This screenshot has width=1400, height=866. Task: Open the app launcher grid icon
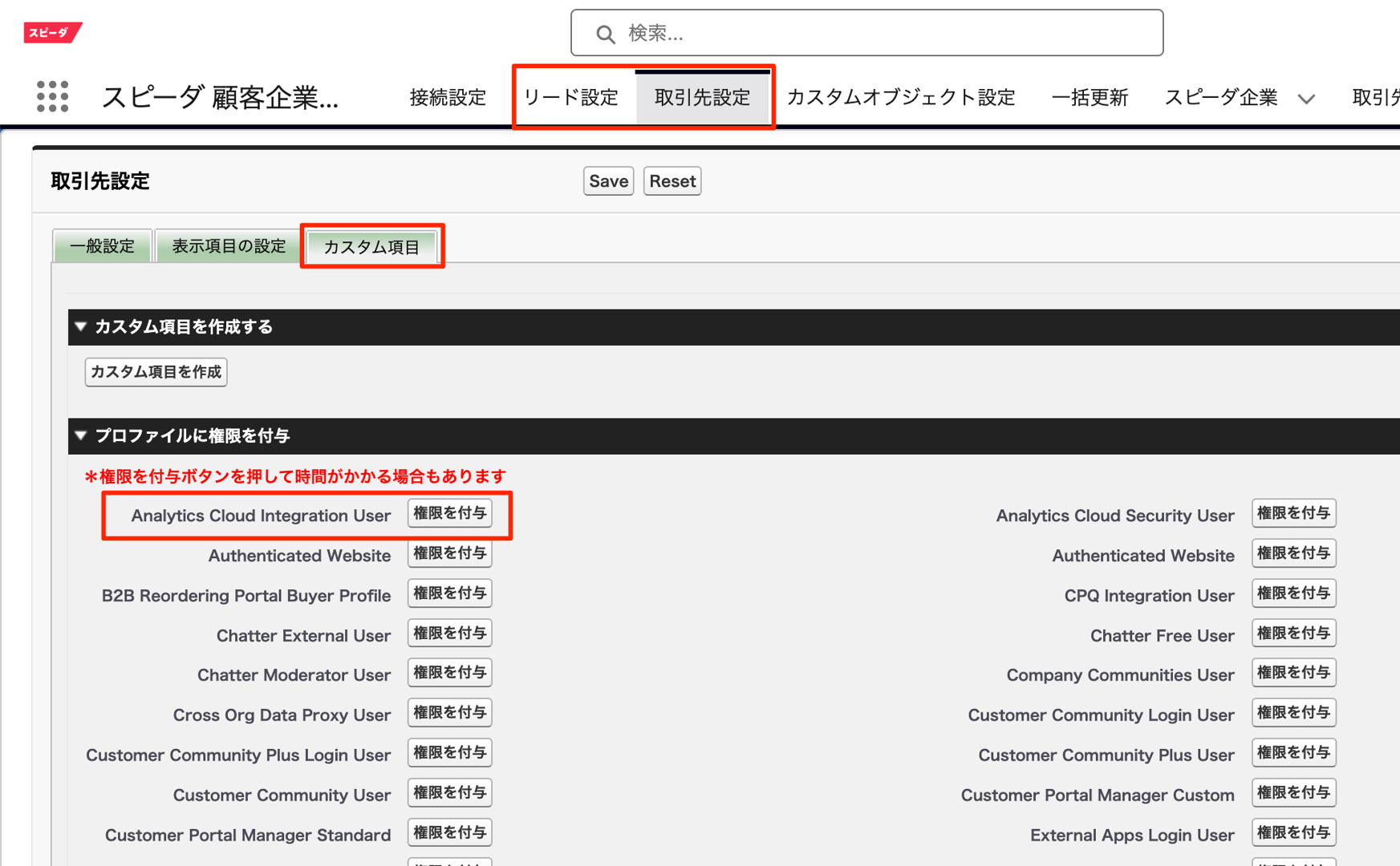tap(52, 97)
